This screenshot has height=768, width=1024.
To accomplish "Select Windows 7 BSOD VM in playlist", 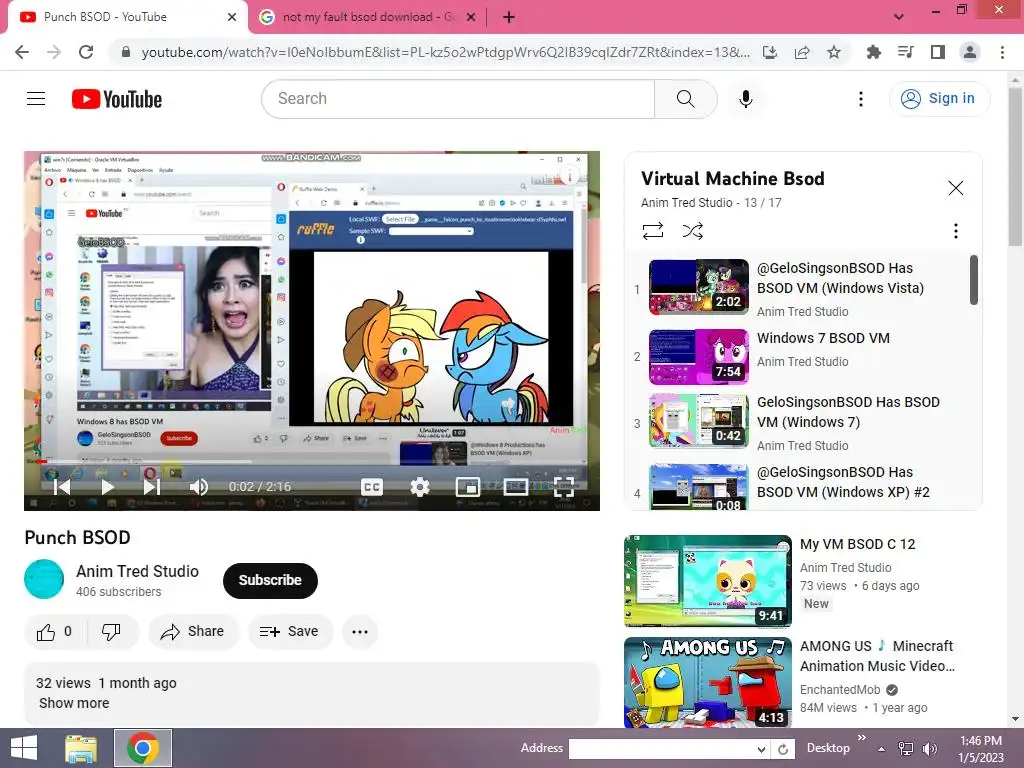I will [823, 338].
